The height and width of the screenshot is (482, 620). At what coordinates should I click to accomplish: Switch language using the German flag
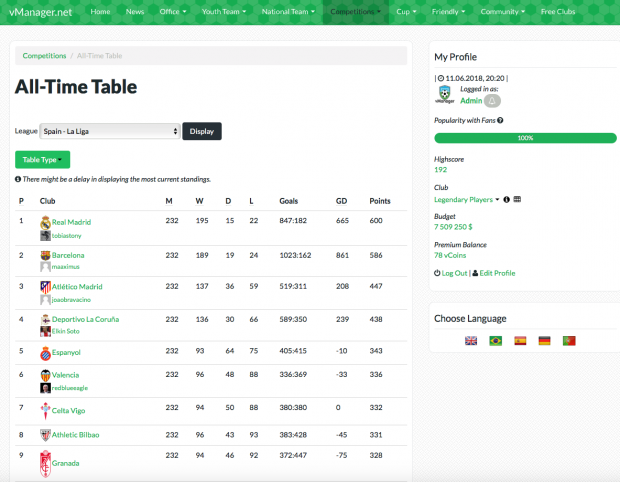[544, 340]
